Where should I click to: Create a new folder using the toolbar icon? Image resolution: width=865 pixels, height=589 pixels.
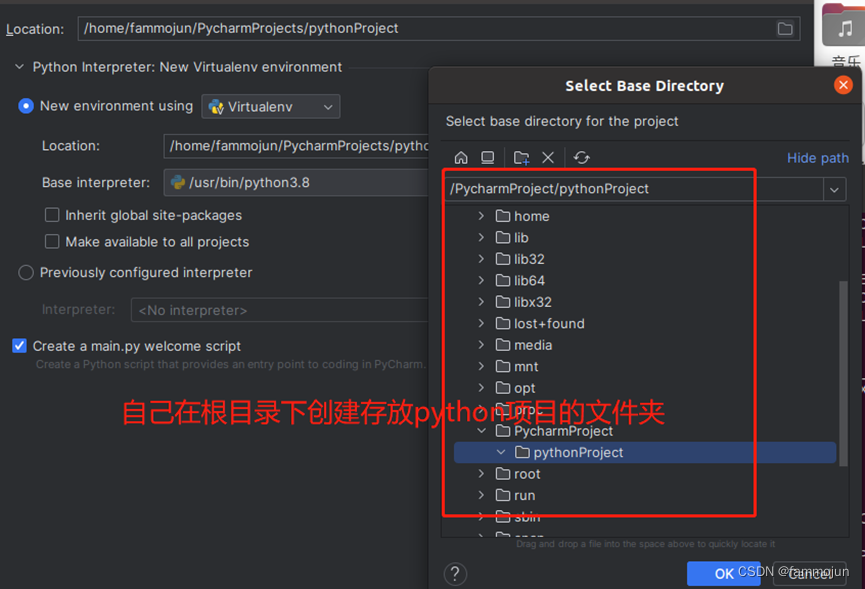522,158
